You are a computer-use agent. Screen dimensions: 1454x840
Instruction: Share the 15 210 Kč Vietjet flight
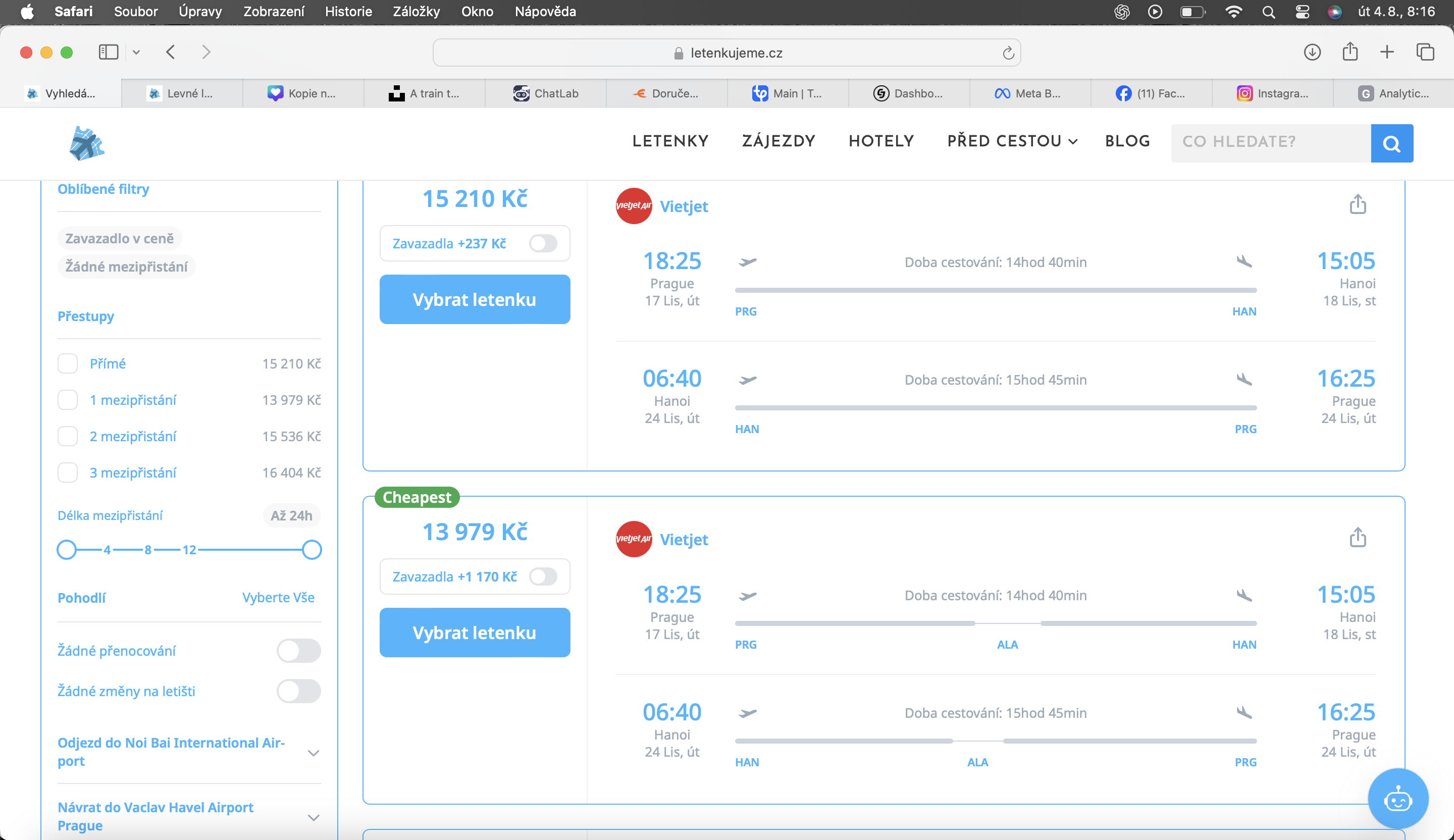click(1358, 204)
